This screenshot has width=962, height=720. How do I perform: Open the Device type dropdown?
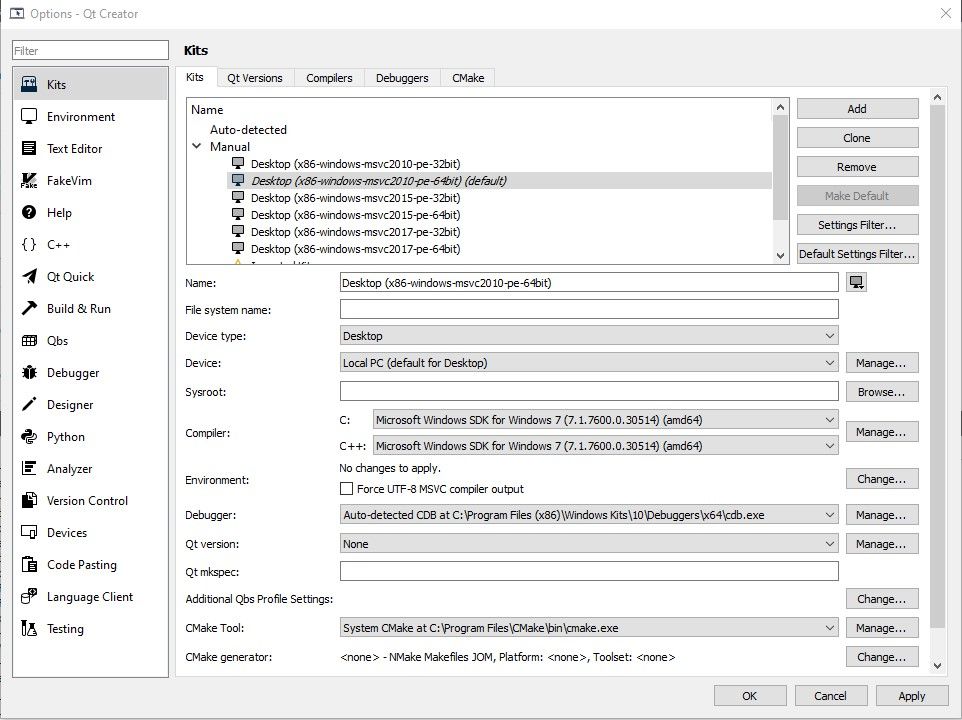(589, 335)
